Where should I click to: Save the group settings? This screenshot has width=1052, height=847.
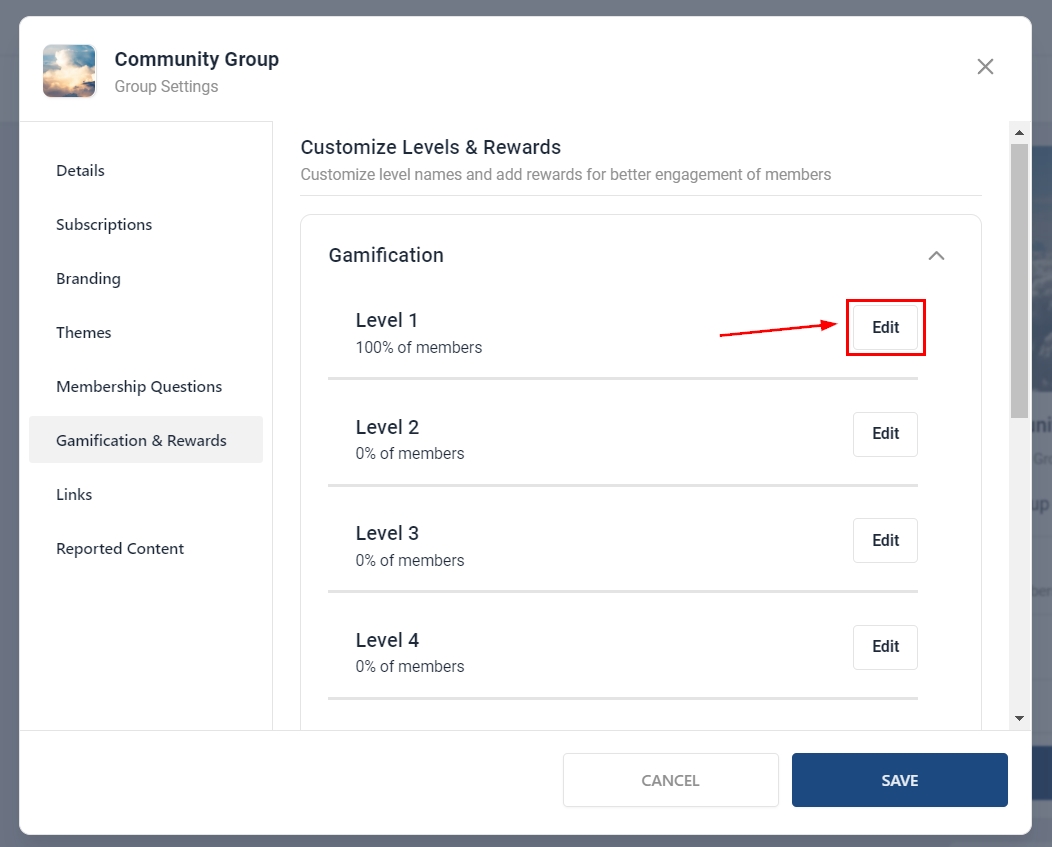(x=899, y=780)
